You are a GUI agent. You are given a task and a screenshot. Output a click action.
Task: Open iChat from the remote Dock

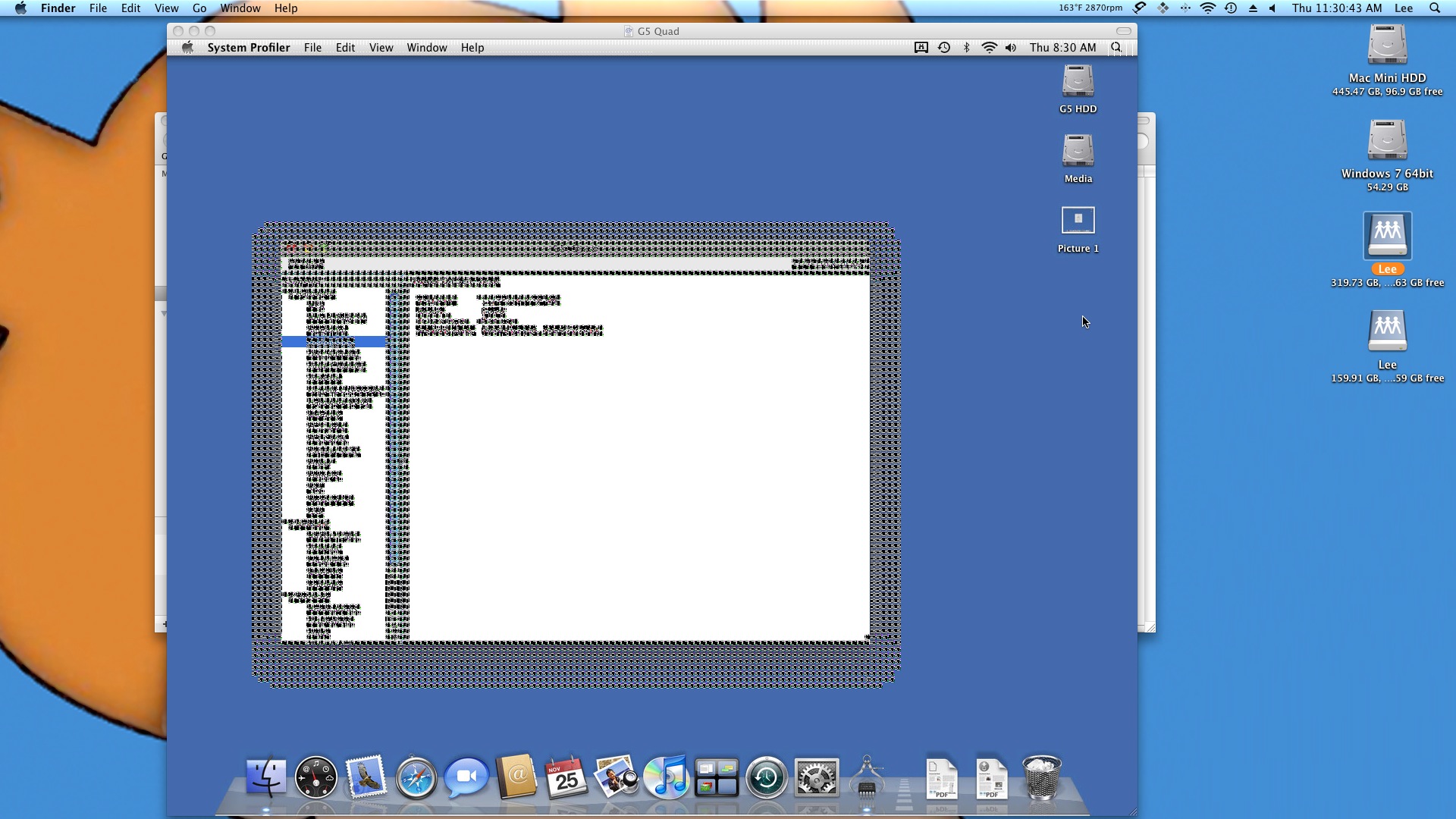point(466,778)
